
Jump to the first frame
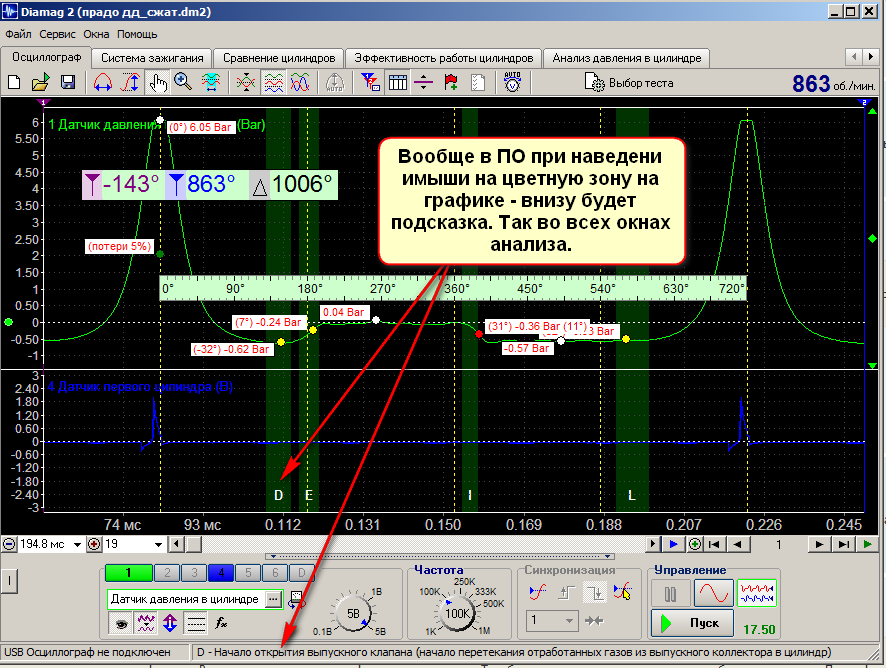click(714, 544)
